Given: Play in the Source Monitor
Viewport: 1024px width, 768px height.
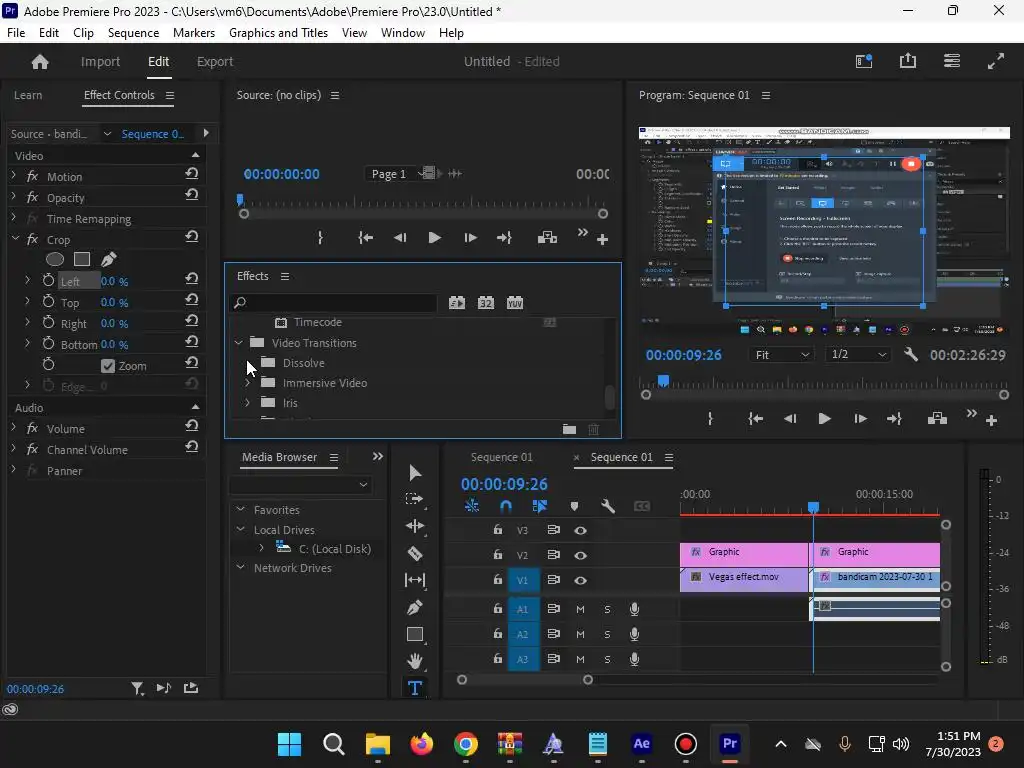Looking at the screenshot, I should tap(434, 238).
